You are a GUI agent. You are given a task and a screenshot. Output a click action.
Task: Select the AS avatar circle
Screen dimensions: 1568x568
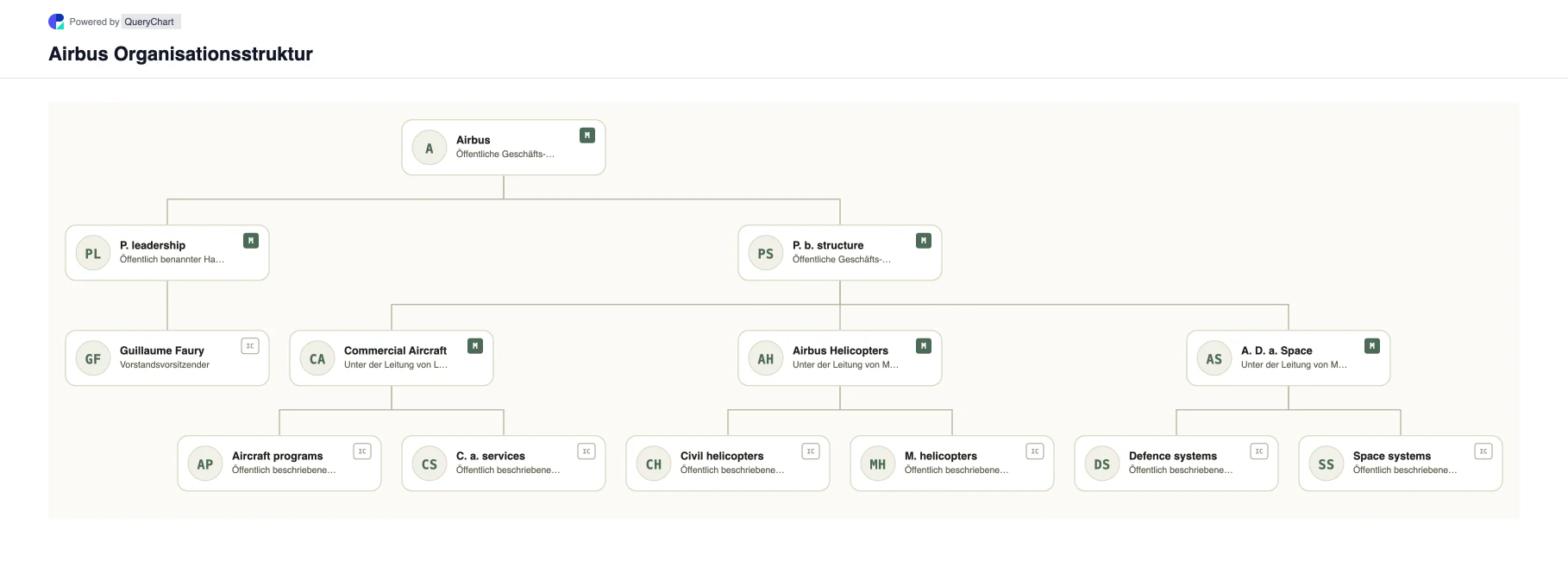[x=1214, y=359]
